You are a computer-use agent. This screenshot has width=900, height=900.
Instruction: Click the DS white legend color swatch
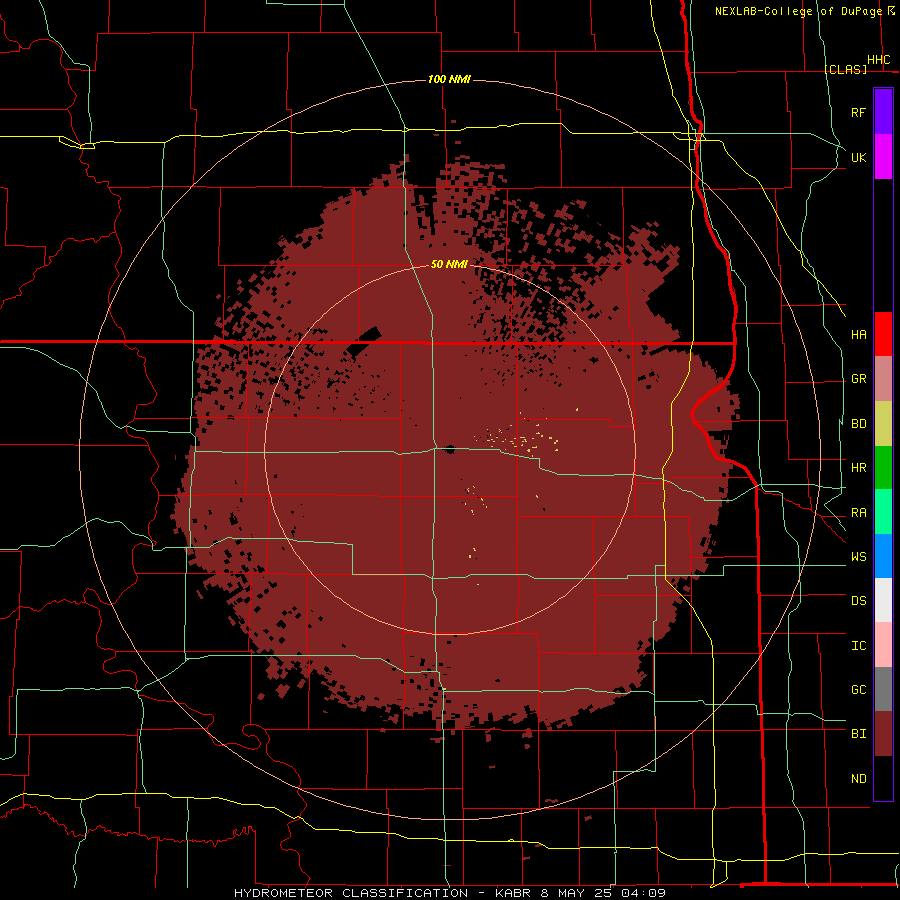point(883,600)
